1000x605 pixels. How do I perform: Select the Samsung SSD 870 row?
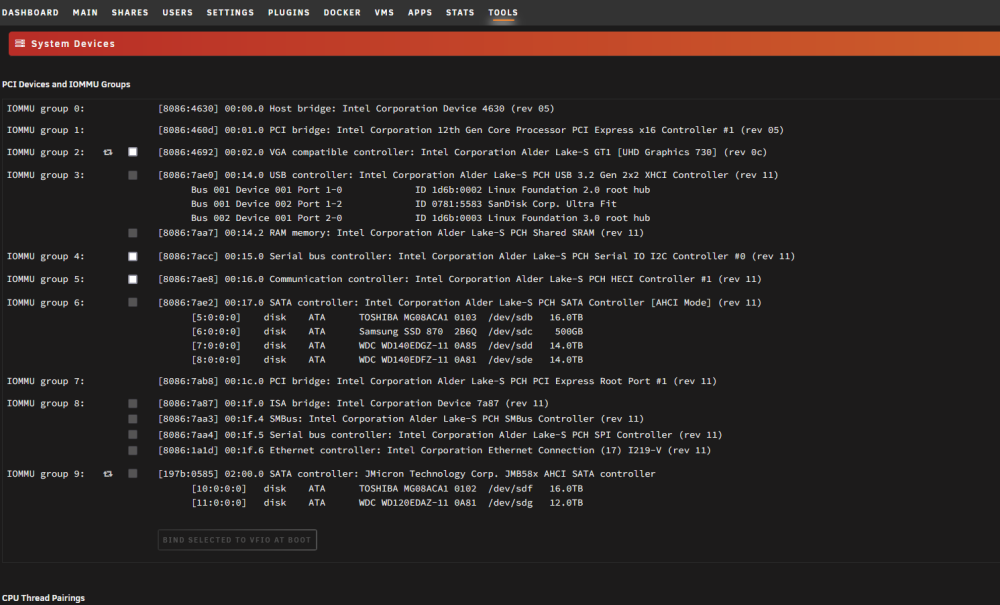point(387,331)
